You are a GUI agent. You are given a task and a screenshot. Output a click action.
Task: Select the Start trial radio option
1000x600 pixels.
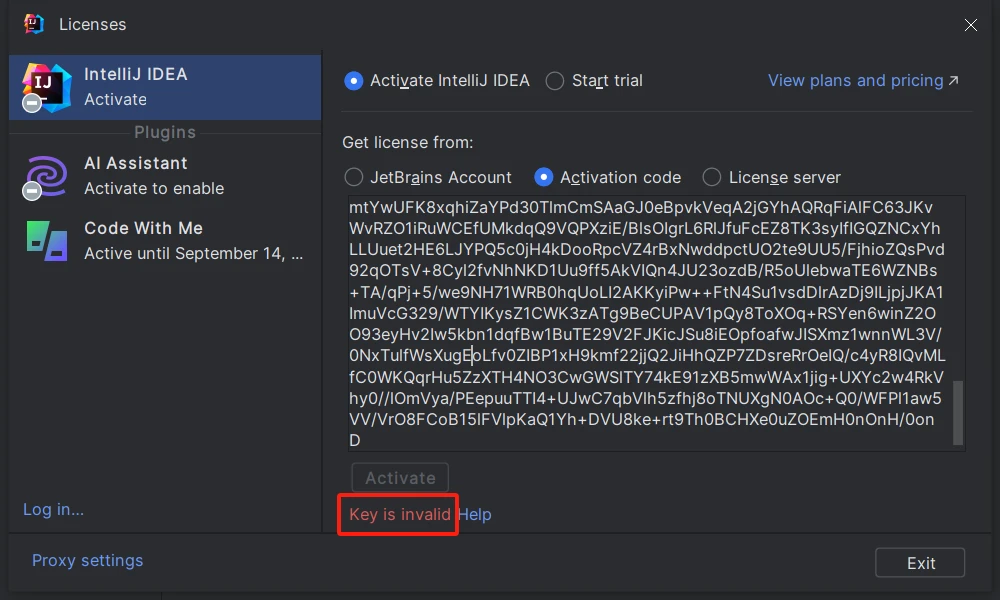[x=555, y=81]
